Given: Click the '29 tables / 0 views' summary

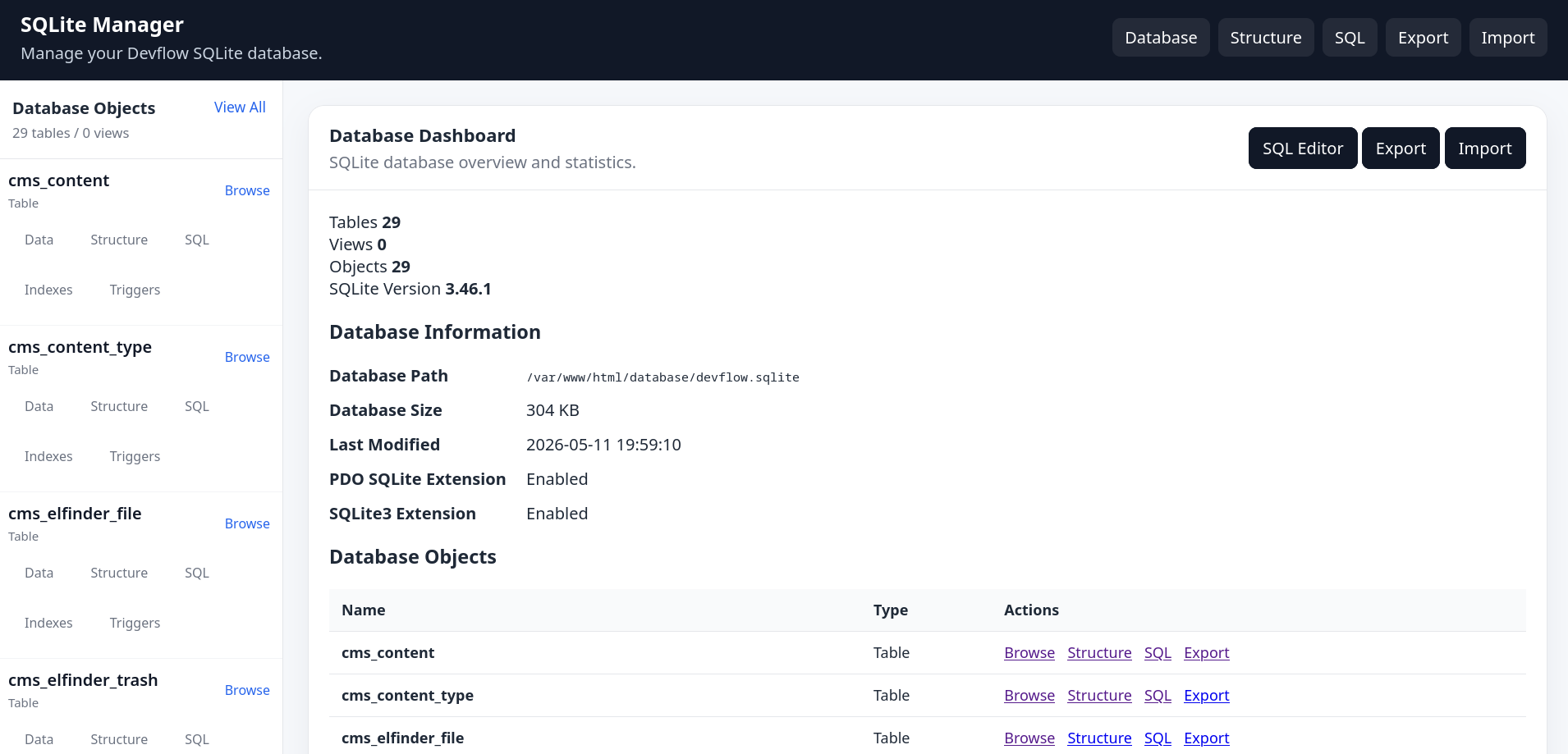Looking at the screenshot, I should 71,133.
